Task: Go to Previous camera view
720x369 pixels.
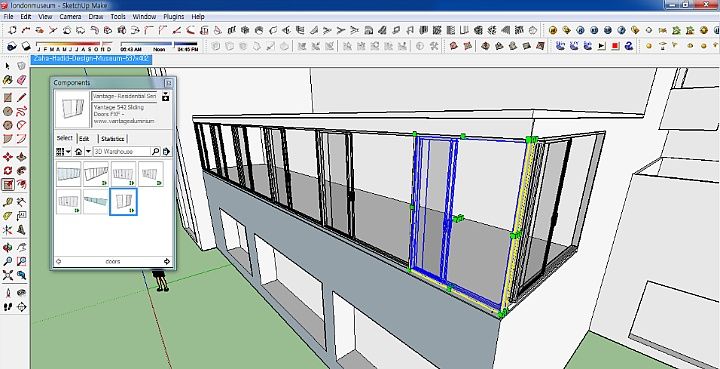Action: pyautogui.click(x=21, y=275)
